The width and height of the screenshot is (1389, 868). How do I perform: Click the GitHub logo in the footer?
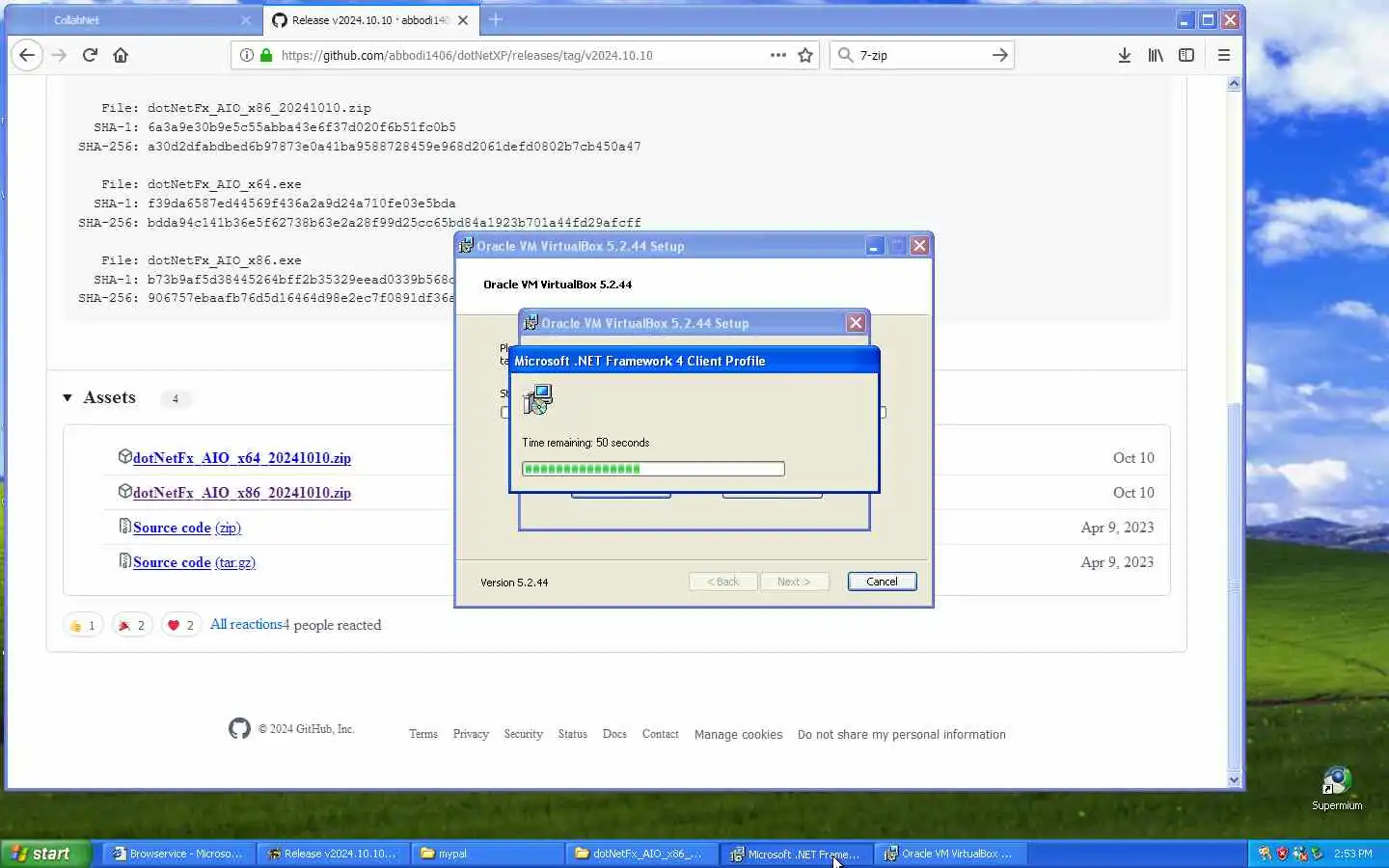239,728
